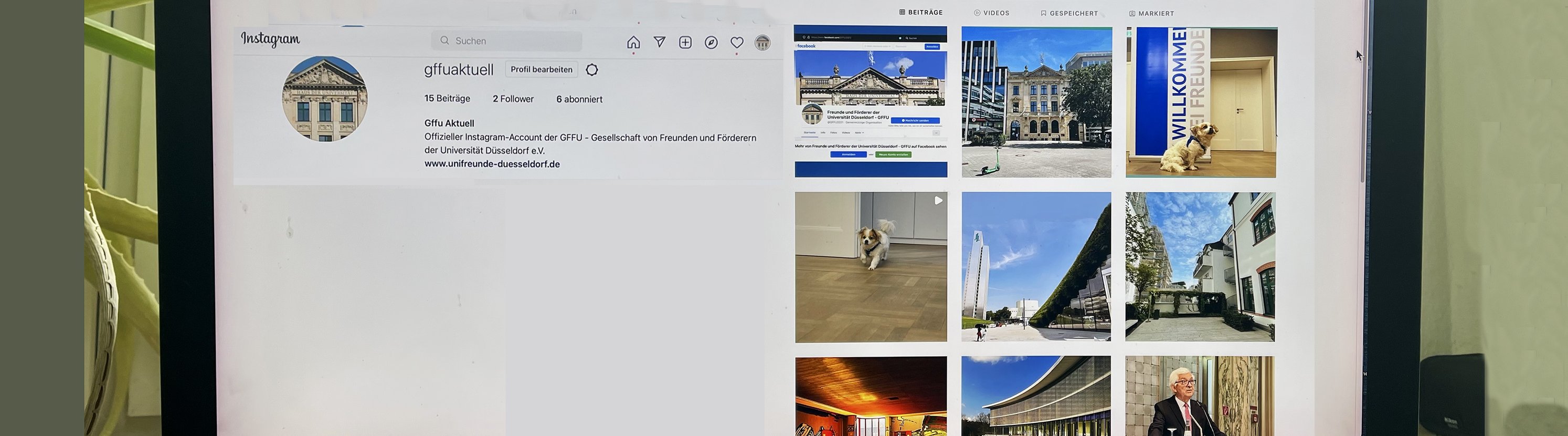Open the 6 abonniert list
The height and width of the screenshot is (436, 1568).
(x=579, y=99)
